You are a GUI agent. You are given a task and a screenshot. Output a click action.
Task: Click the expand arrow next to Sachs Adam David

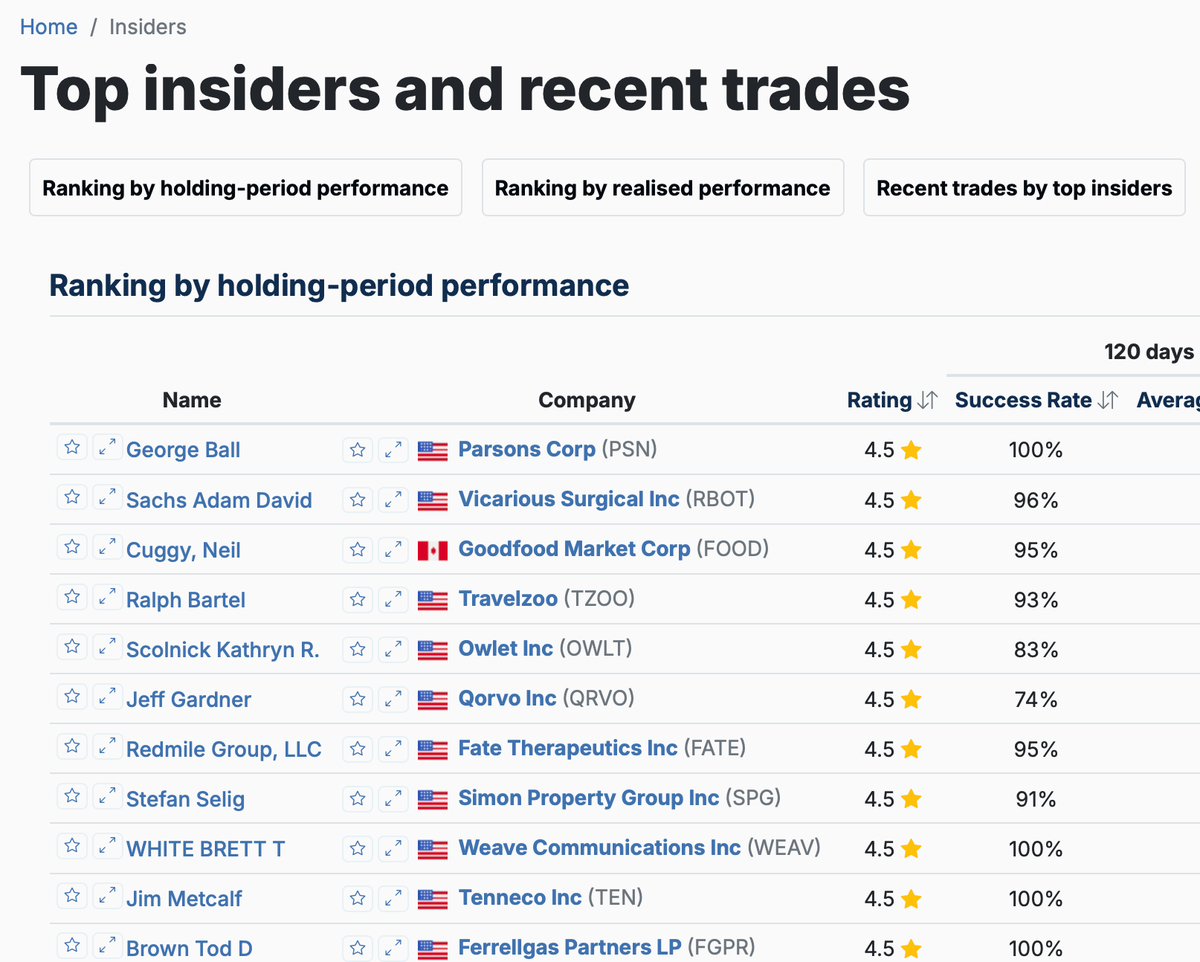107,499
